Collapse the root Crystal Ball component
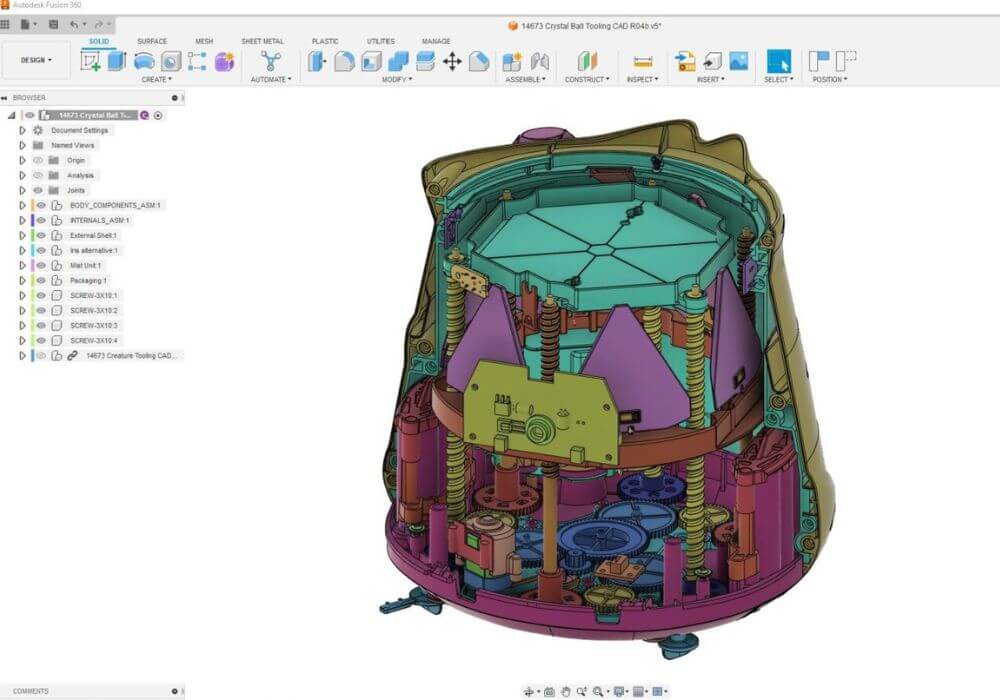Image resolution: width=1000 pixels, height=700 pixels. click(11, 115)
